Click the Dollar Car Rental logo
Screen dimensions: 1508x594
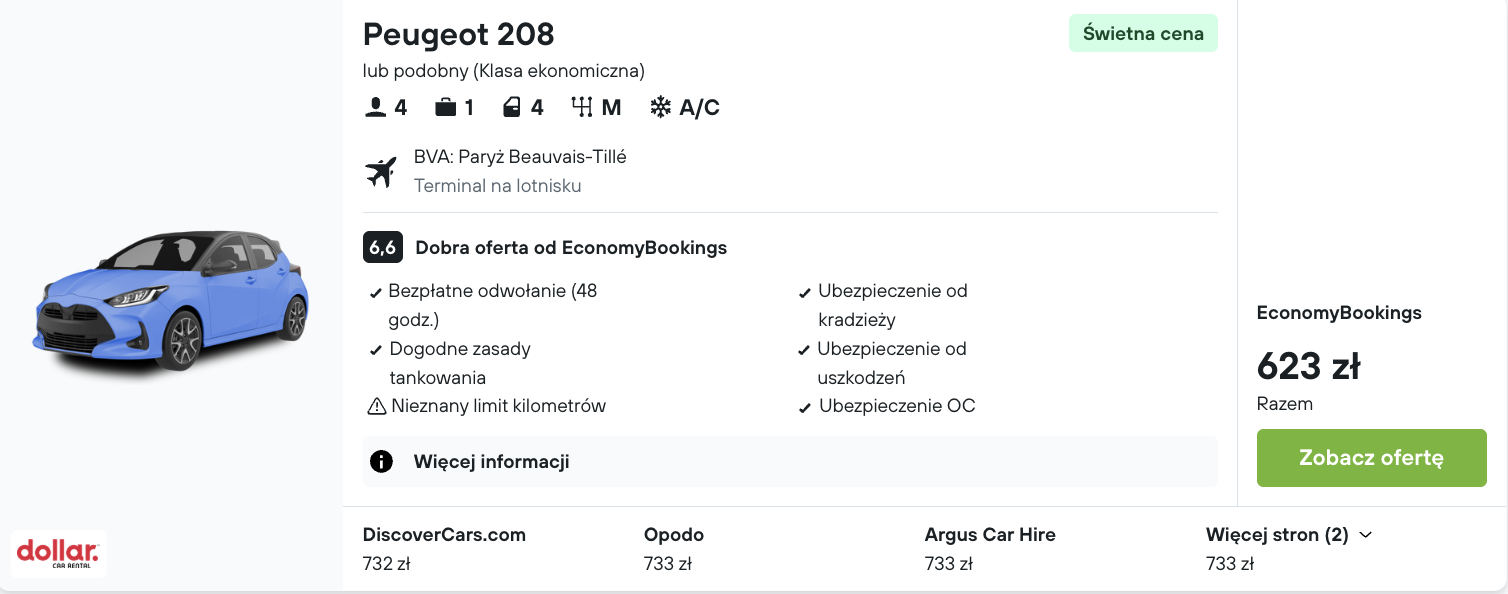(x=59, y=553)
